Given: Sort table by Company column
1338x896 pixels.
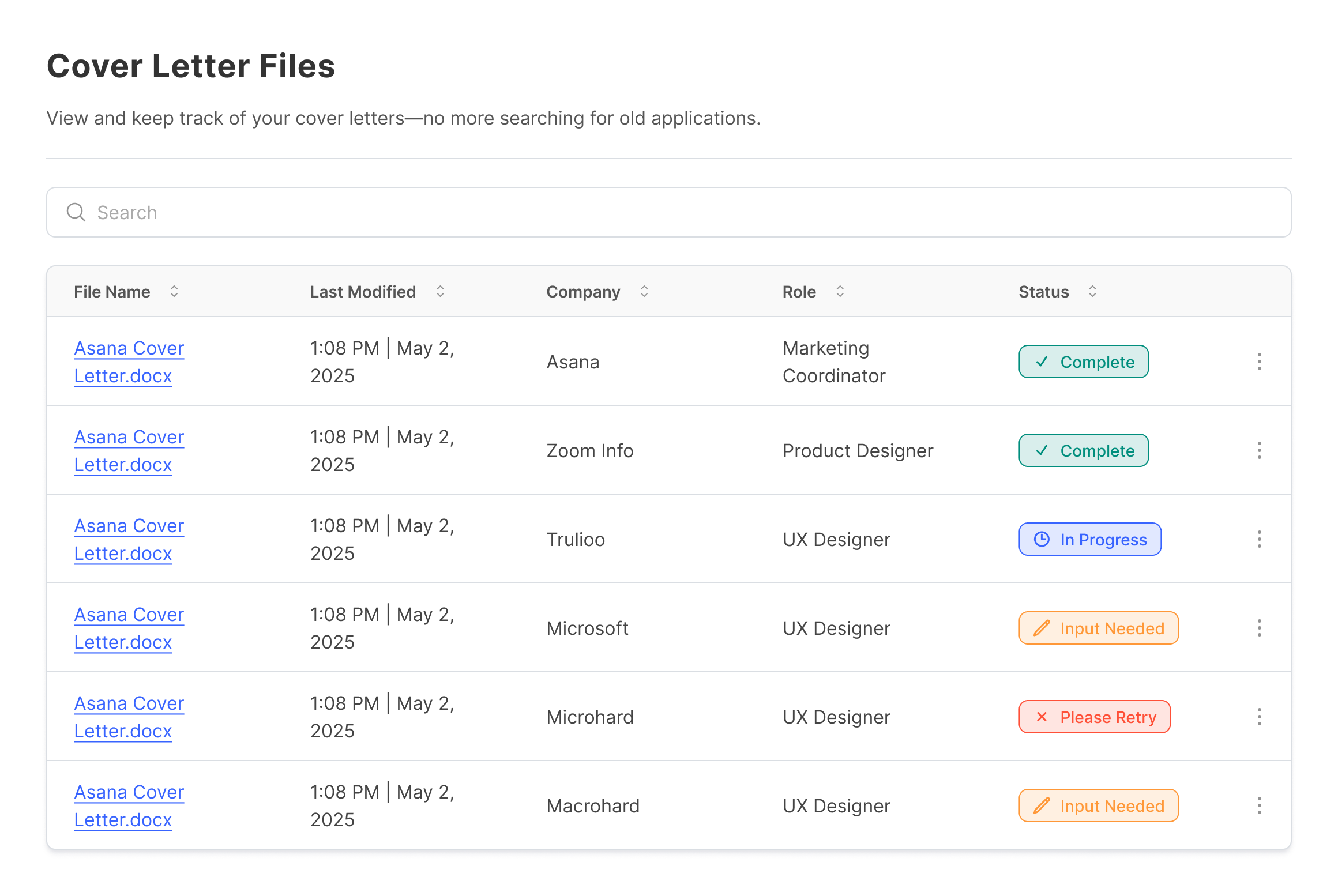Looking at the screenshot, I should click(644, 291).
